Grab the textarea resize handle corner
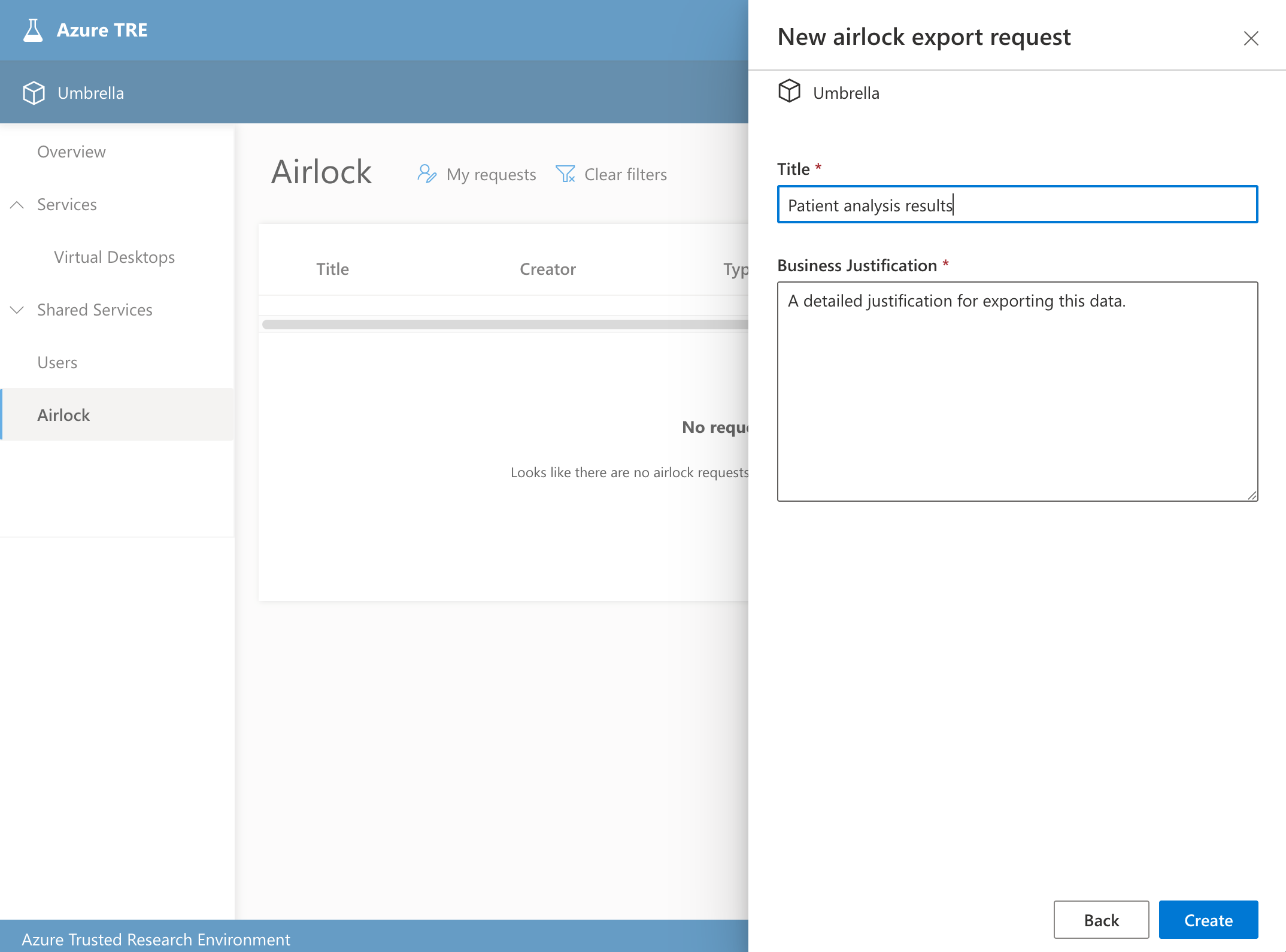The height and width of the screenshot is (952, 1286). tap(1252, 495)
